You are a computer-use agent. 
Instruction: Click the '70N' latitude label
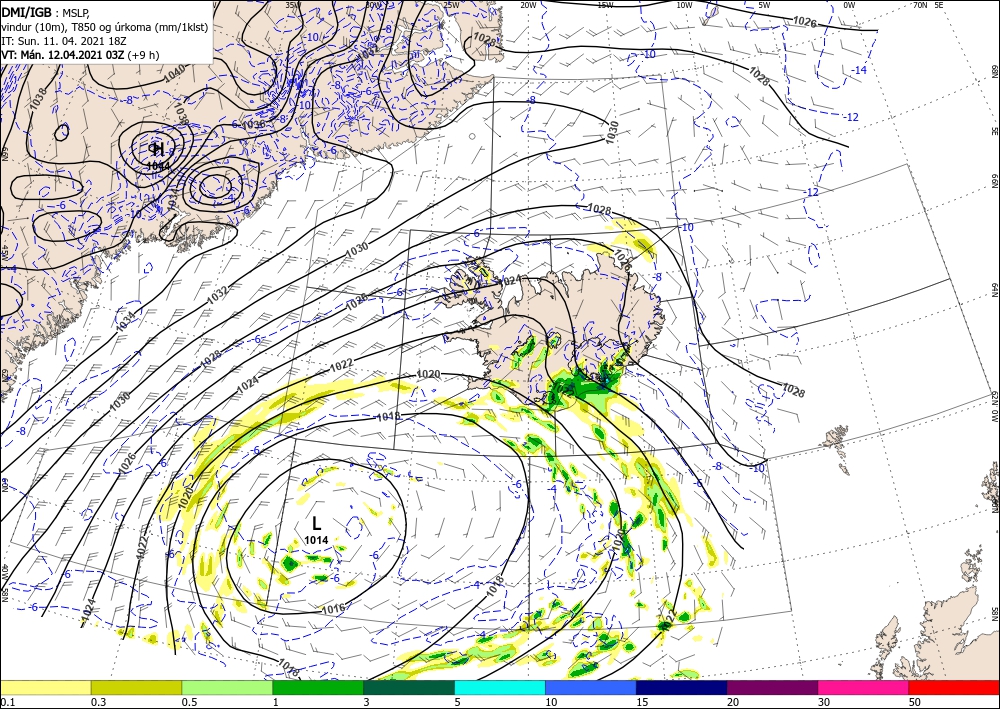920,5
